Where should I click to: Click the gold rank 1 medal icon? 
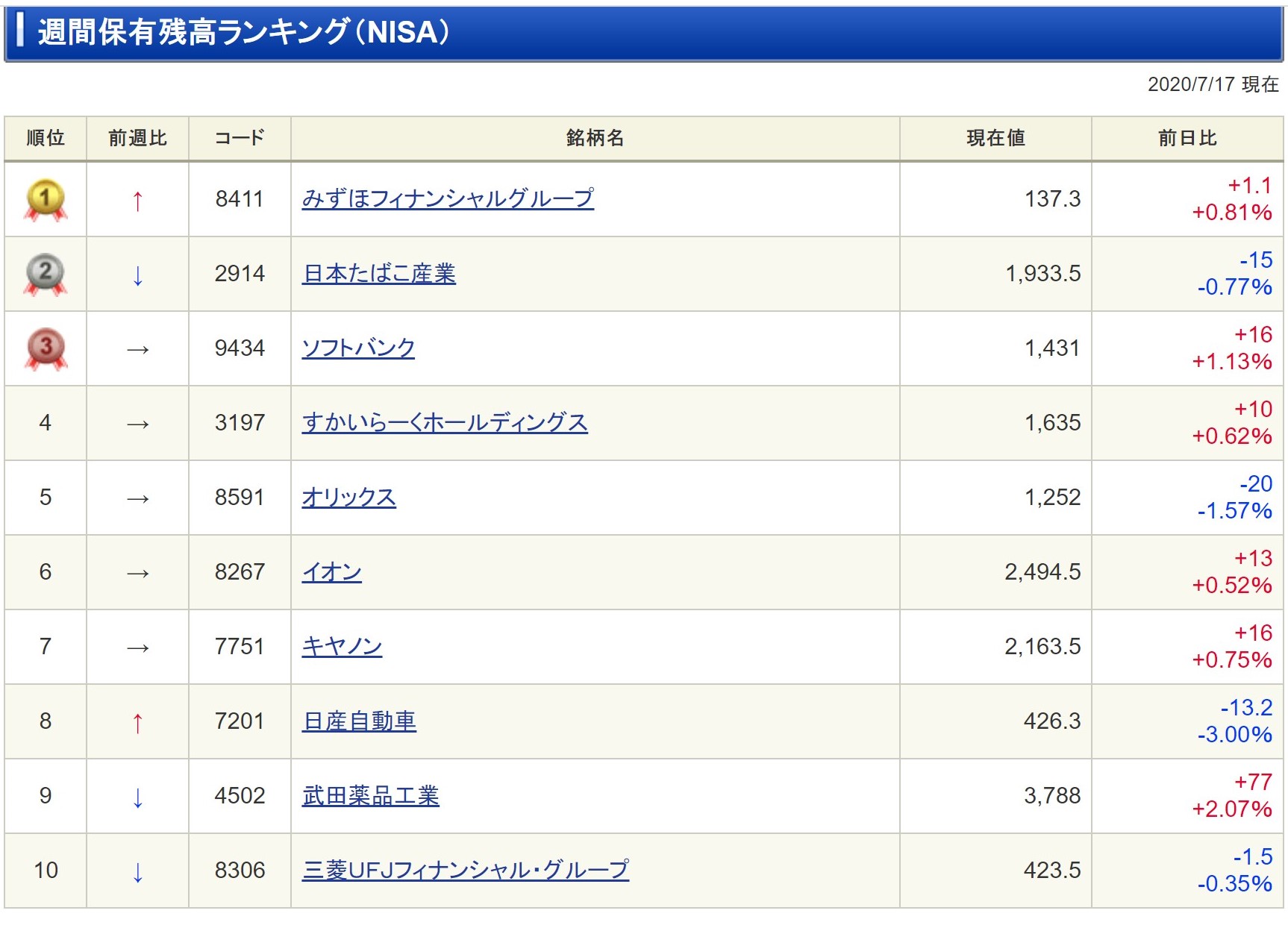[x=46, y=200]
